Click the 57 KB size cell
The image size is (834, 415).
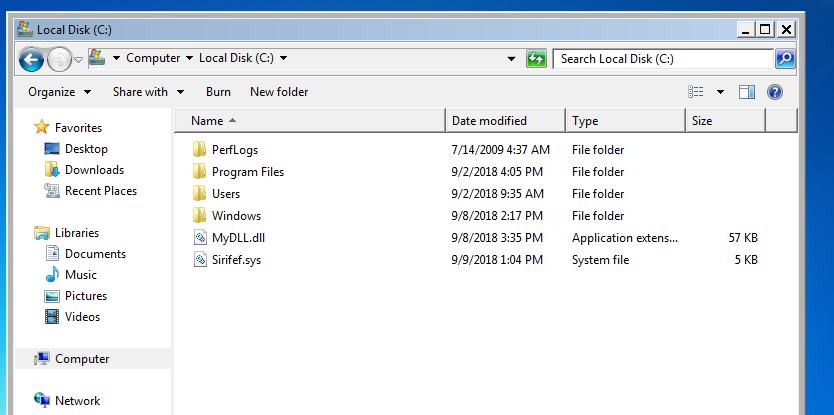coord(743,238)
